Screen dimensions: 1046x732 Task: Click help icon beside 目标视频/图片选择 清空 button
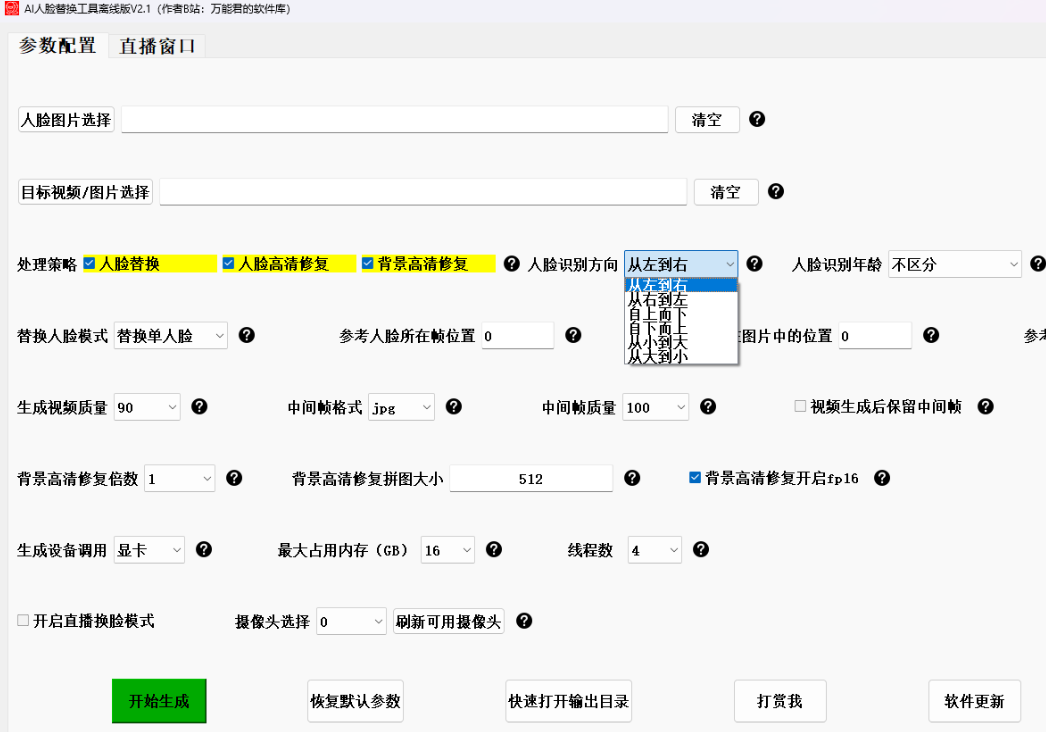[776, 192]
